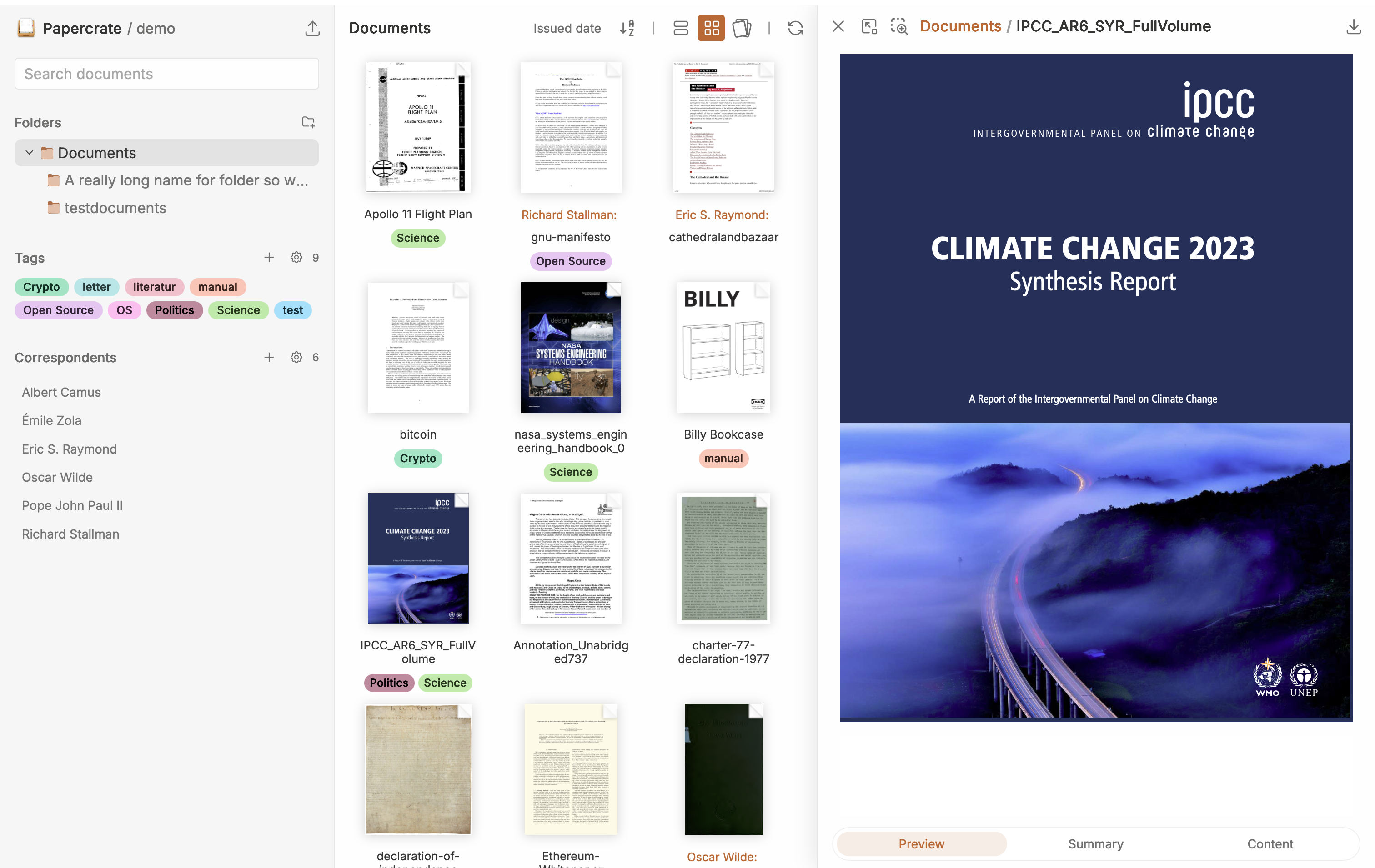Click the Documents breadcrumb link
This screenshot has width=1375, height=868.
pos(960,26)
